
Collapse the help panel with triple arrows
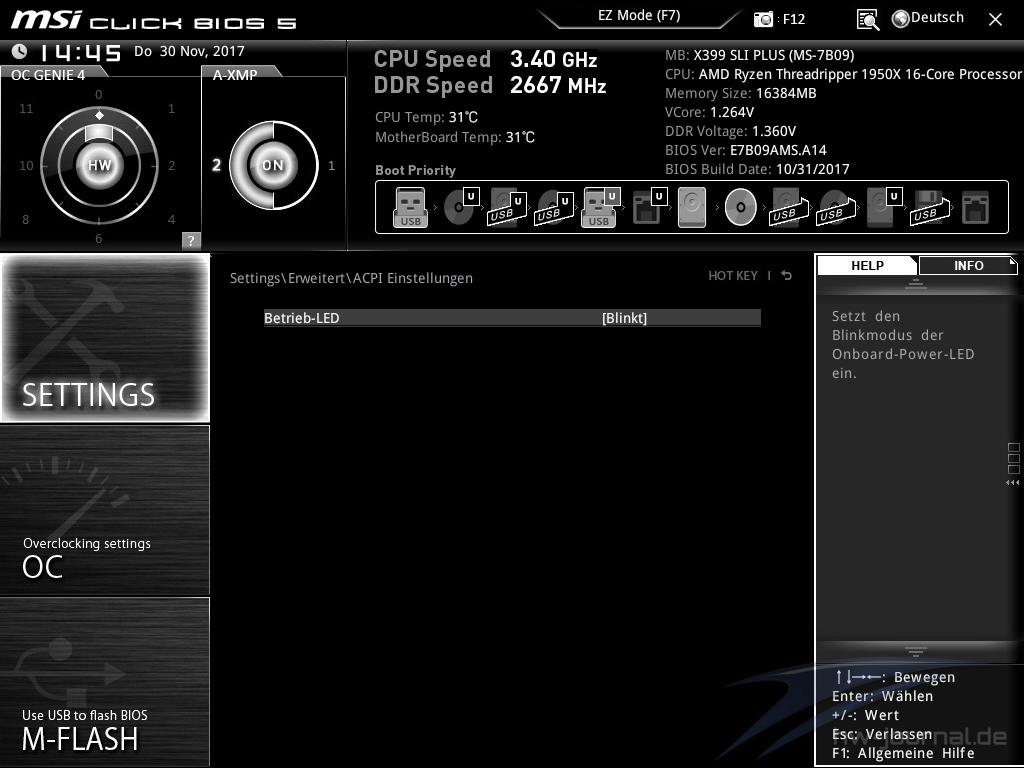pyautogui.click(x=1012, y=483)
